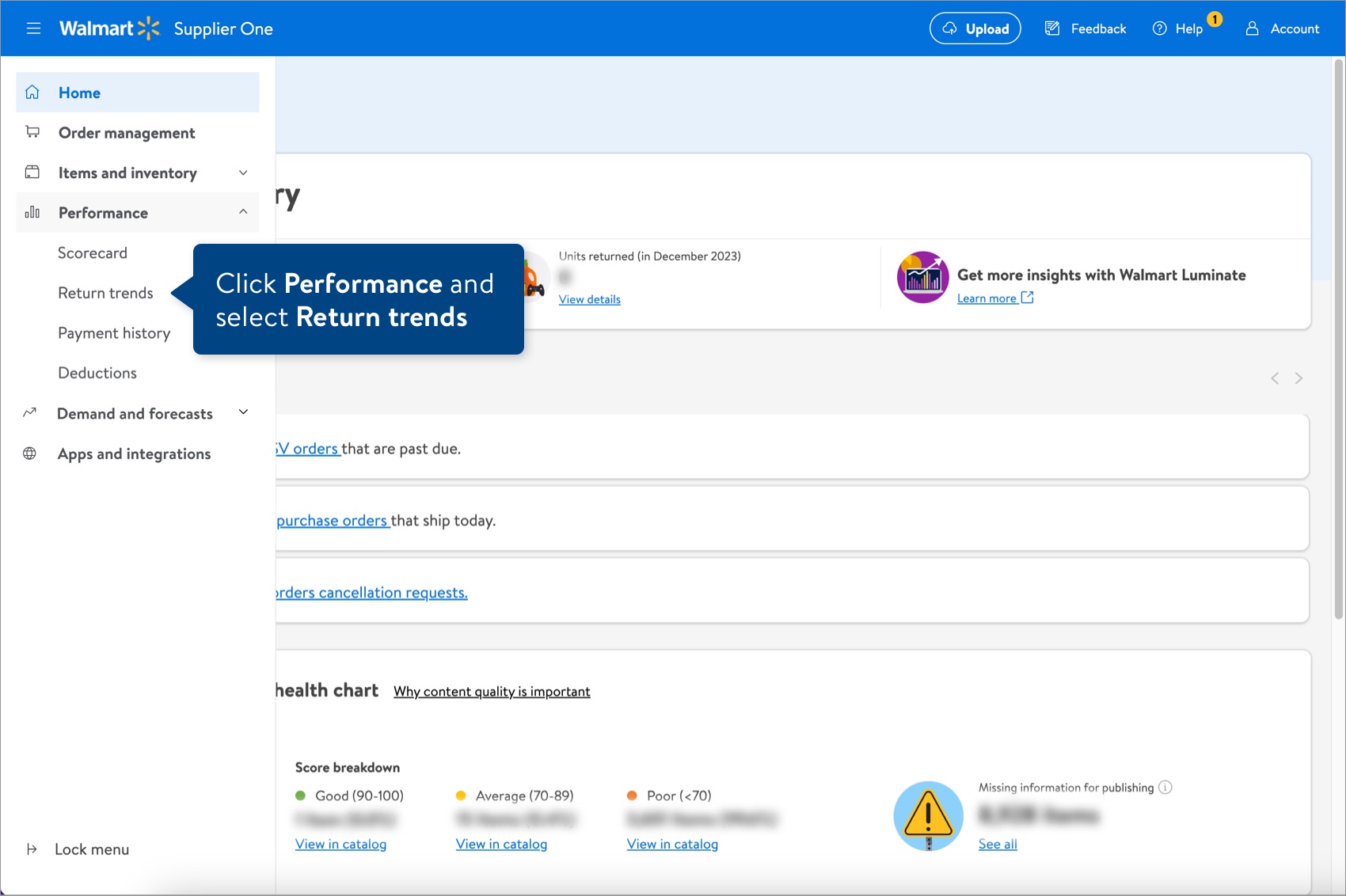The width and height of the screenshot is (1346, 896).
Task: Collapse the Performance menu section
Action: pyautogui.click(x=243, y=212)
